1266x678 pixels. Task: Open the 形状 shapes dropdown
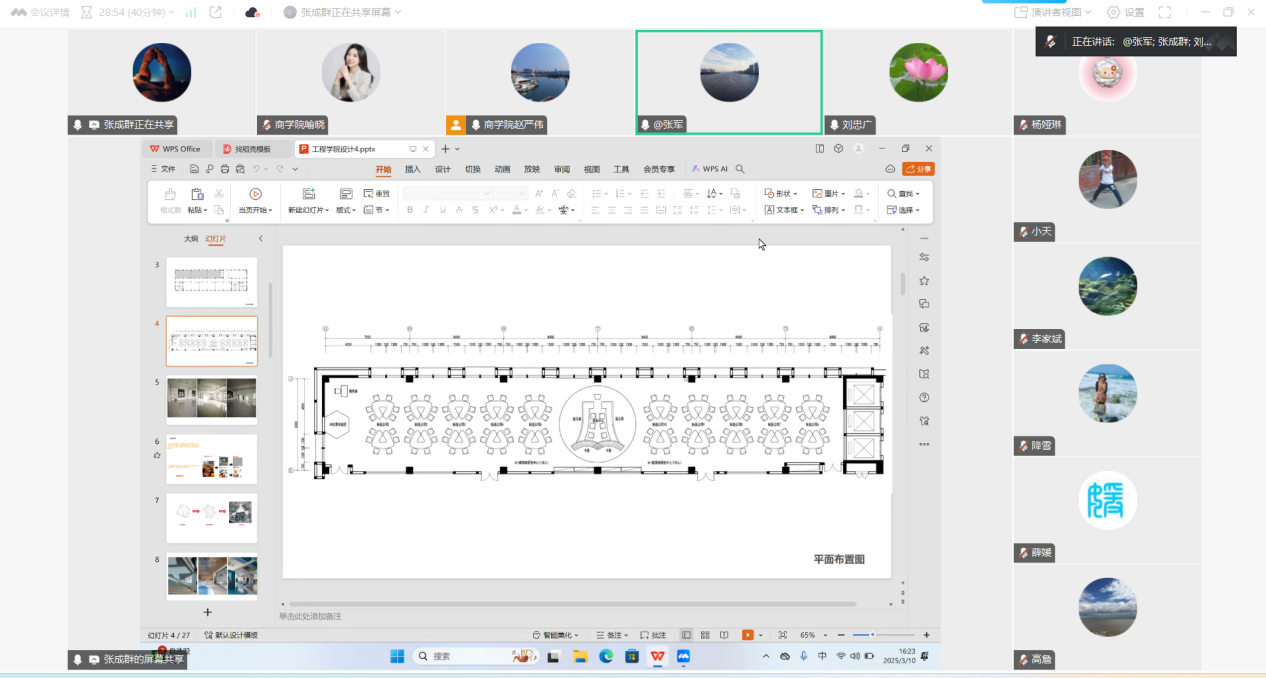tap(781, 194)
